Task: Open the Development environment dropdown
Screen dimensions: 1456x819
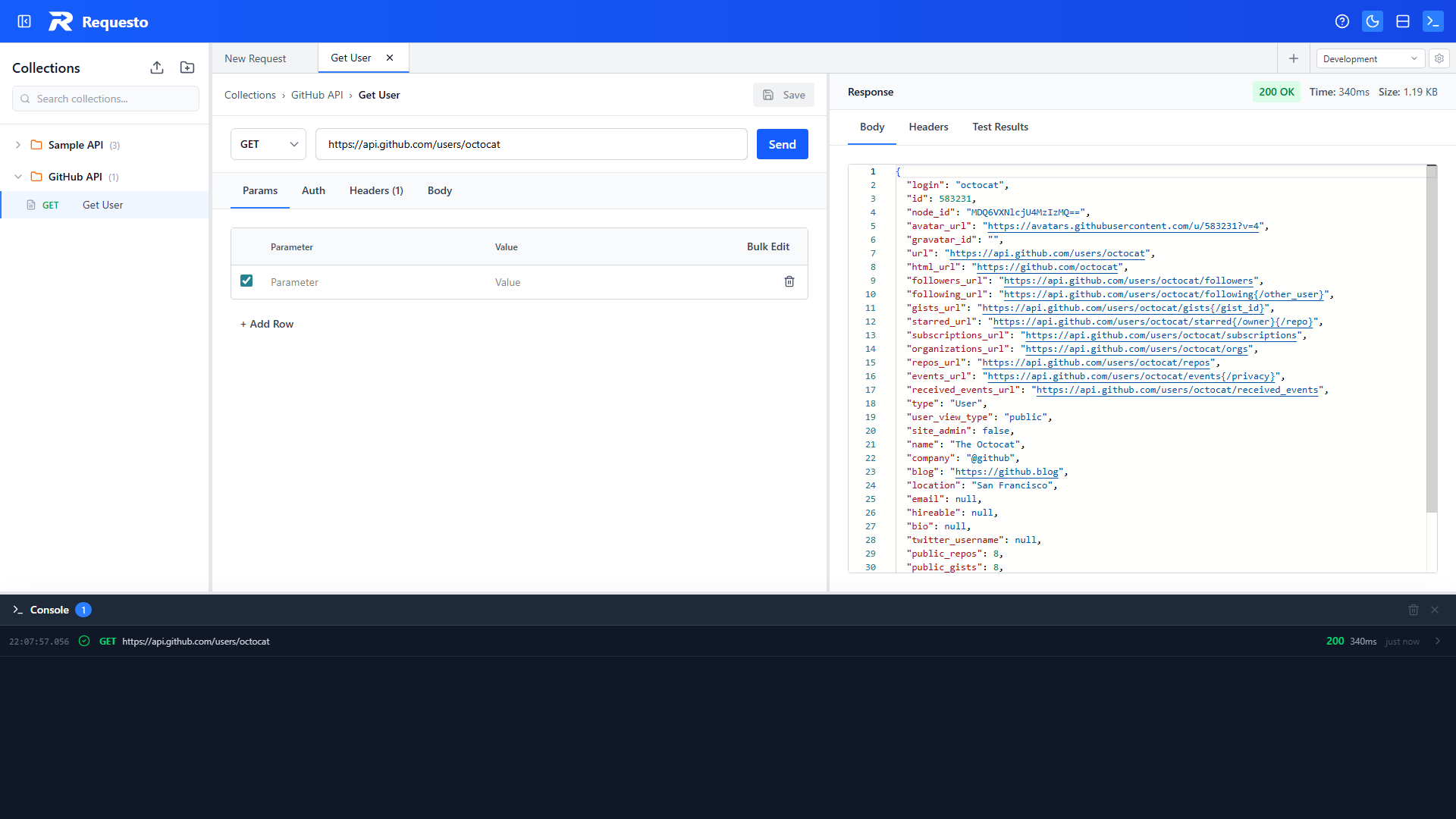Action: pos(1370,58)
